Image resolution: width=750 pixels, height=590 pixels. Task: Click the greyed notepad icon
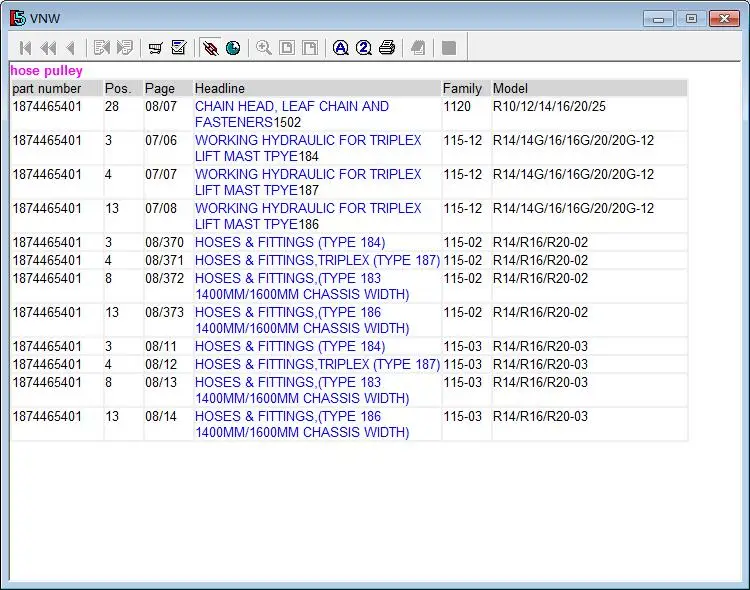tap(418, 48)
